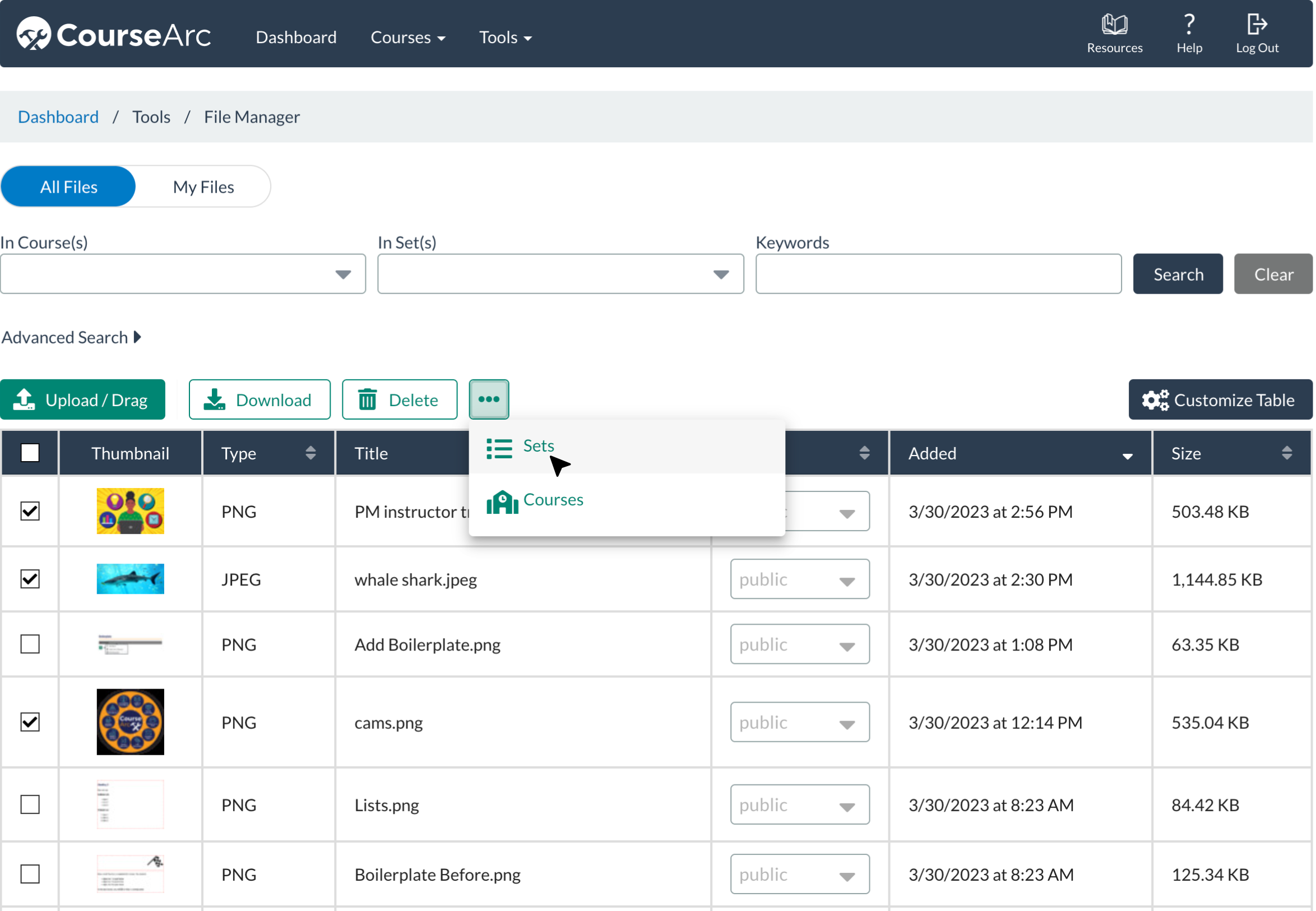Expand Advanced Search options
The width and height of the screenshot is (1316, 911).
coord(71,337)
